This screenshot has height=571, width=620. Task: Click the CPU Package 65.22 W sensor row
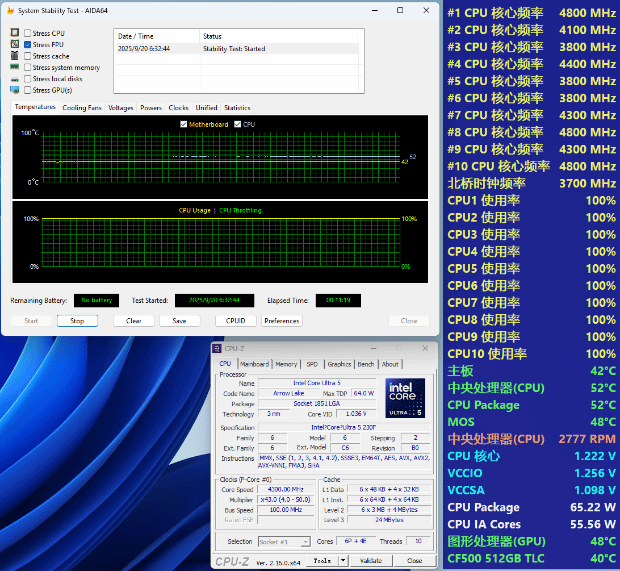531,507
